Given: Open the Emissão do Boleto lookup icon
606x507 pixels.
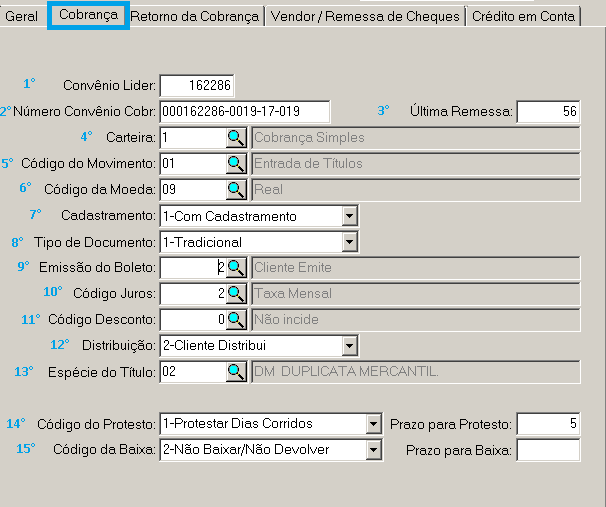Looking at the screenshot, I should coord(235,267).
